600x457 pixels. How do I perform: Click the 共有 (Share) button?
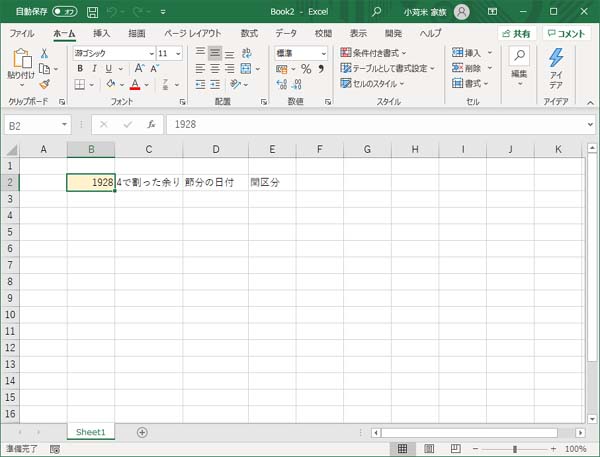516,33
